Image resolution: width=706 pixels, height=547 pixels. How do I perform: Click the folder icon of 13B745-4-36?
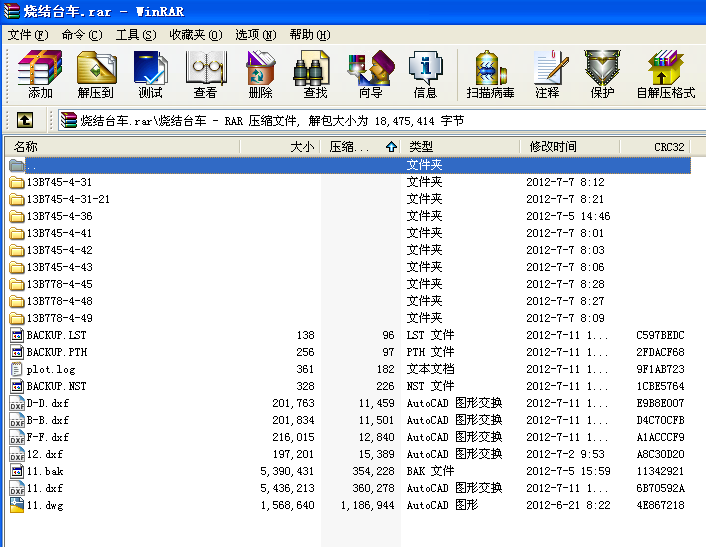point(17,217)
